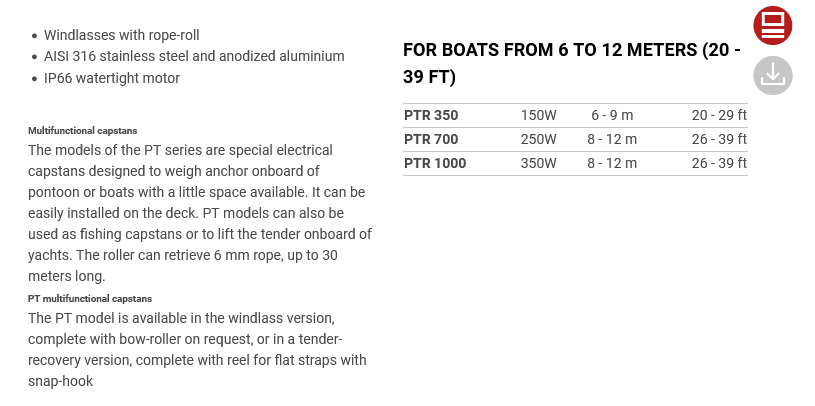Click the 350W power value

click(538, 163)
